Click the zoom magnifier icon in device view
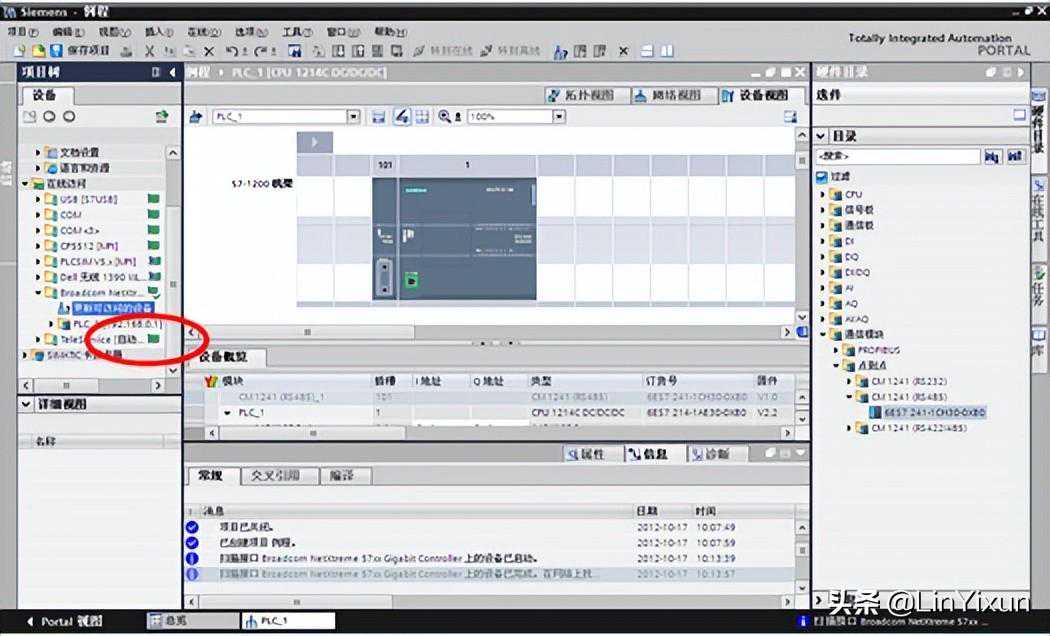Viewport: 1050px width, 636px height. pyautogui.click(x=444, y=117)
